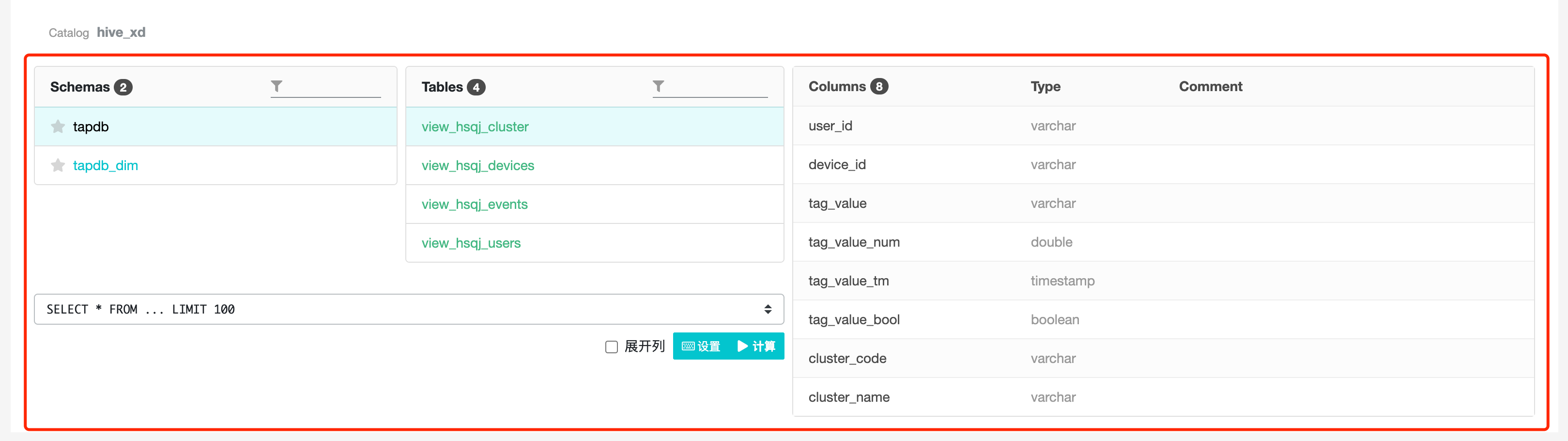The width and height of the screenshot is (1568, 441).
Task: Open the view_hsqj_devices table
Action: click(477, 166)
